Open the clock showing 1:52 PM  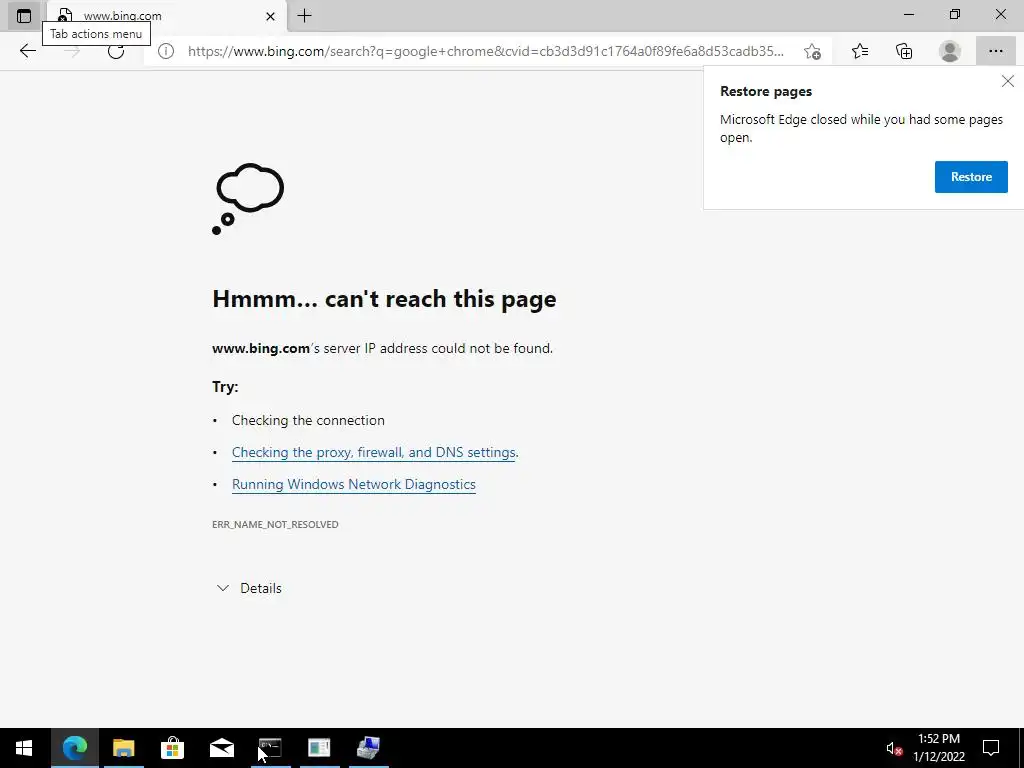coord(938,748)
